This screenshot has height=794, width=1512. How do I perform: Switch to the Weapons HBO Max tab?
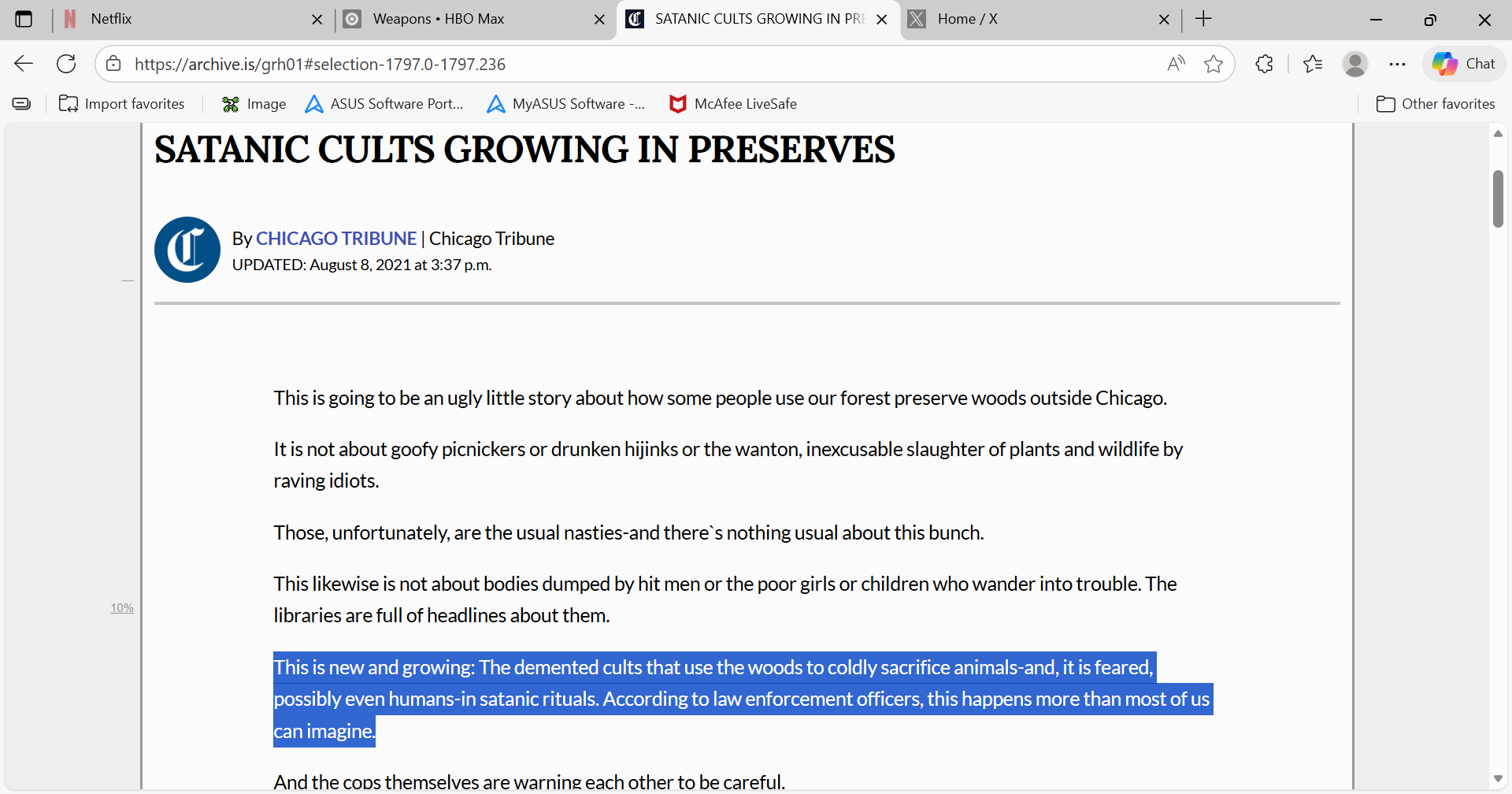click(476, 19)
